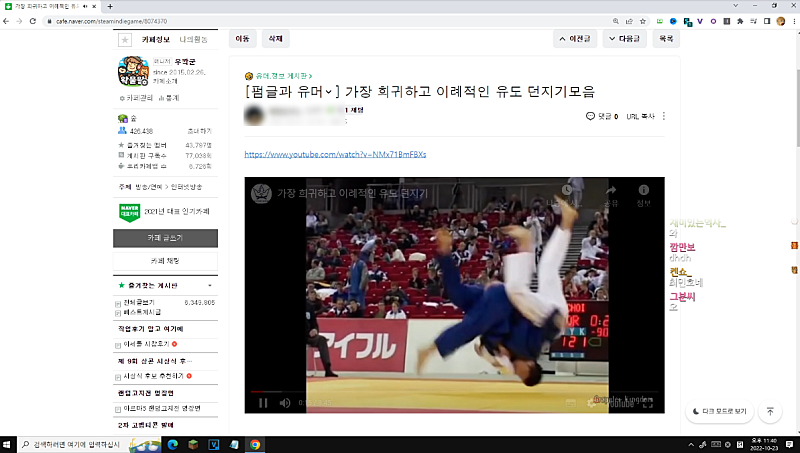Click the zoom magnifier in address bar
800x453 pixels.
click(x=616, y=21)
